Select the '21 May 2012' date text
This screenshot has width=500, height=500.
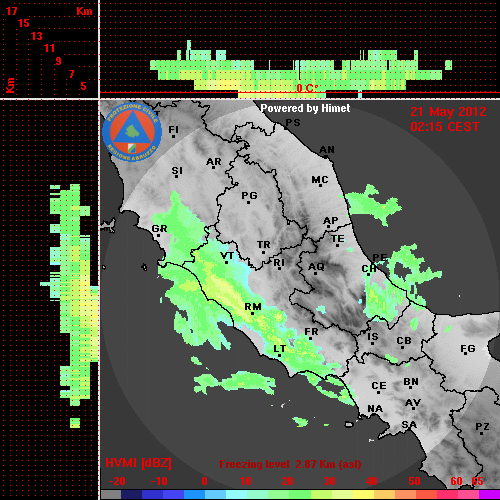click(x=448, y=112)
